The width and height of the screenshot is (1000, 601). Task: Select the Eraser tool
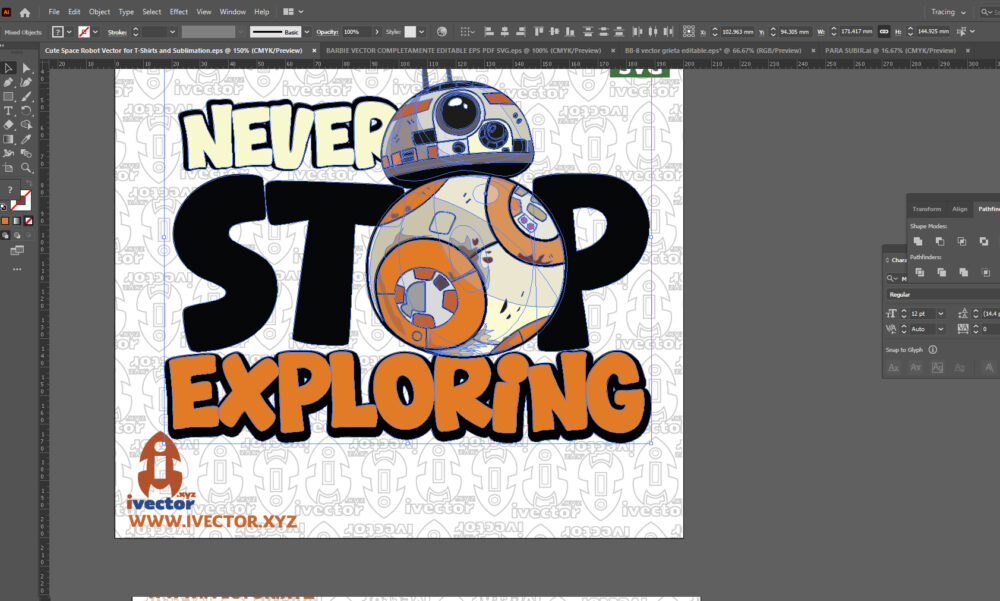click(8, 125)
